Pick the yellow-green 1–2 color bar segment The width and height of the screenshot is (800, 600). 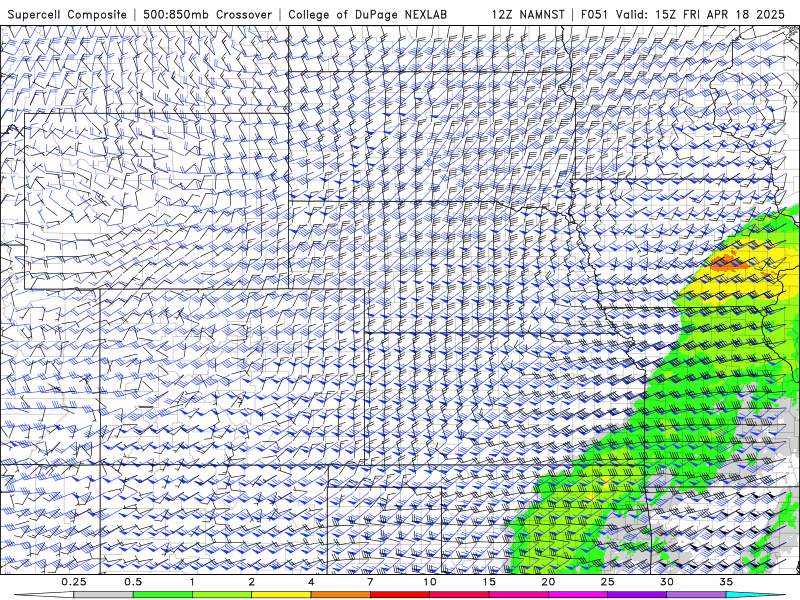[x=222, y=595]
